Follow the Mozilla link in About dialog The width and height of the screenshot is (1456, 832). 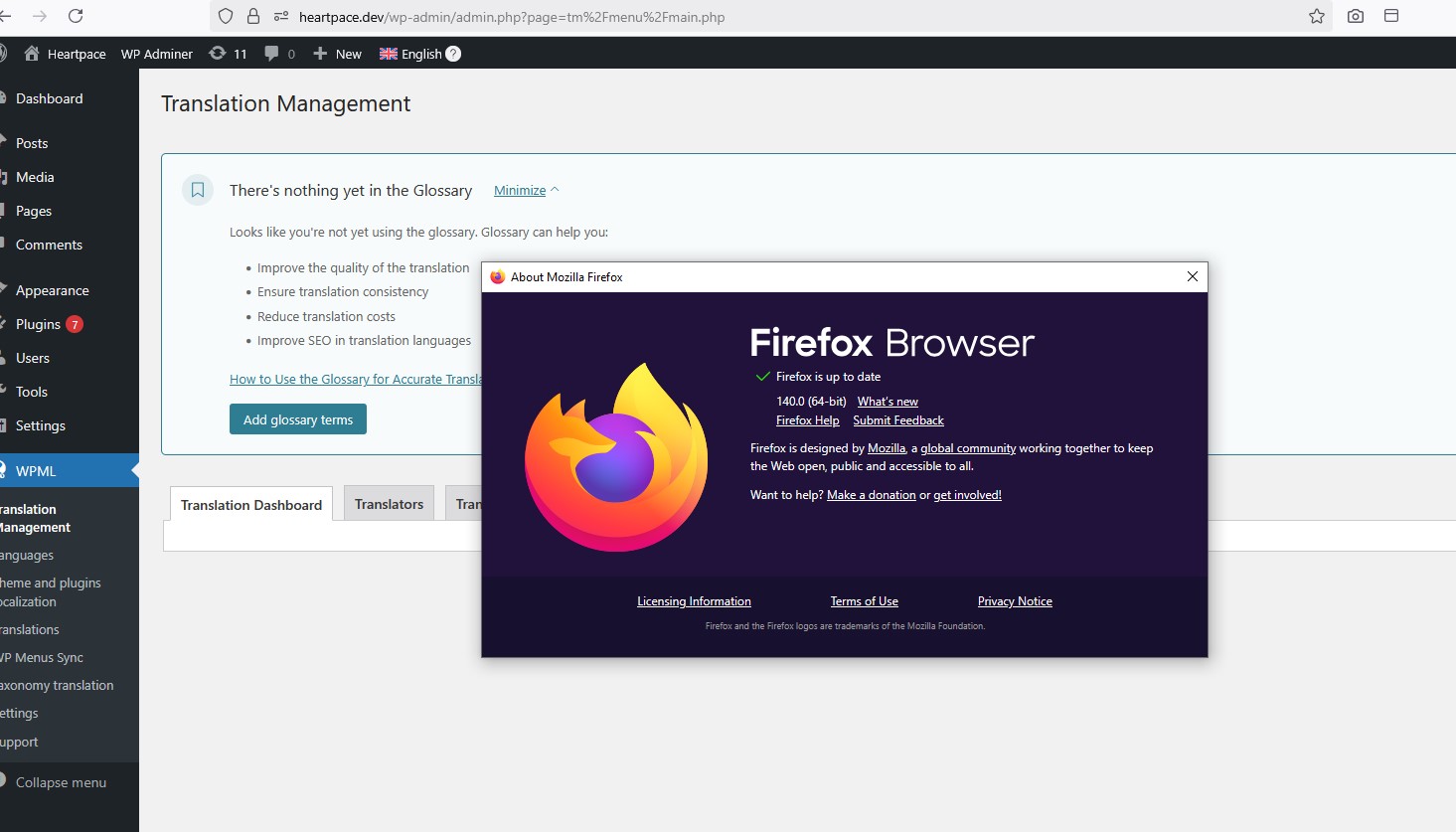coord(887,448)
